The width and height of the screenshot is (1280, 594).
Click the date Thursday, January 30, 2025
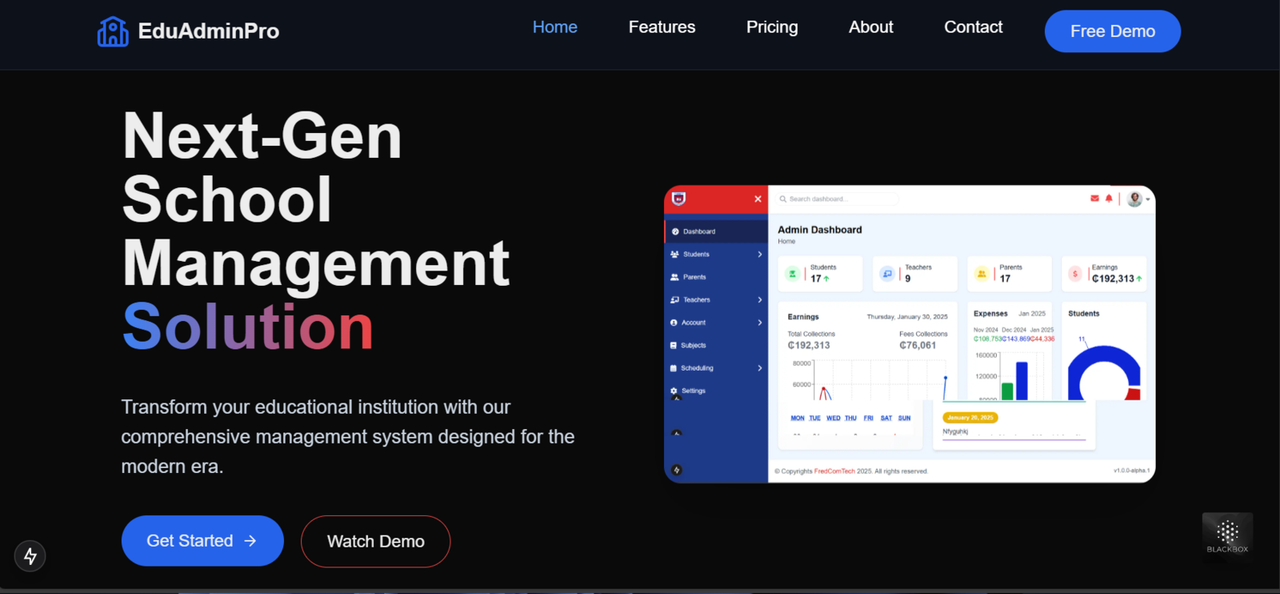coord(907,316)
